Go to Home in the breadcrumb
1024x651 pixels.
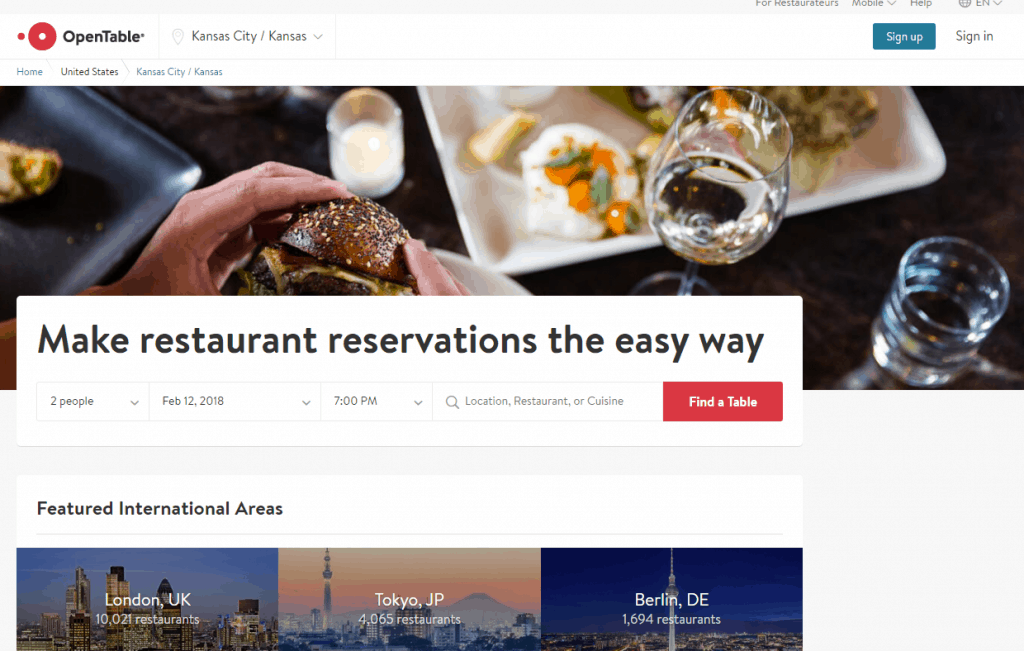pyautogui.click(x=29, y=72)
